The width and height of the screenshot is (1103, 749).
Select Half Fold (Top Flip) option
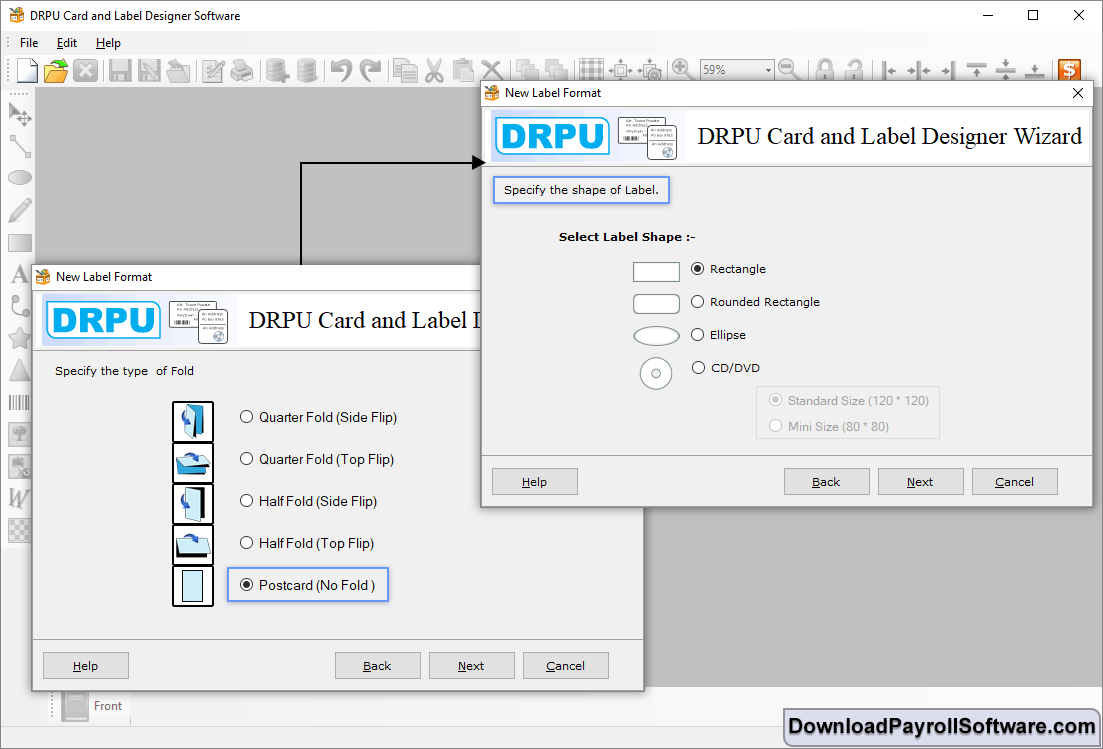click(307, 543)
